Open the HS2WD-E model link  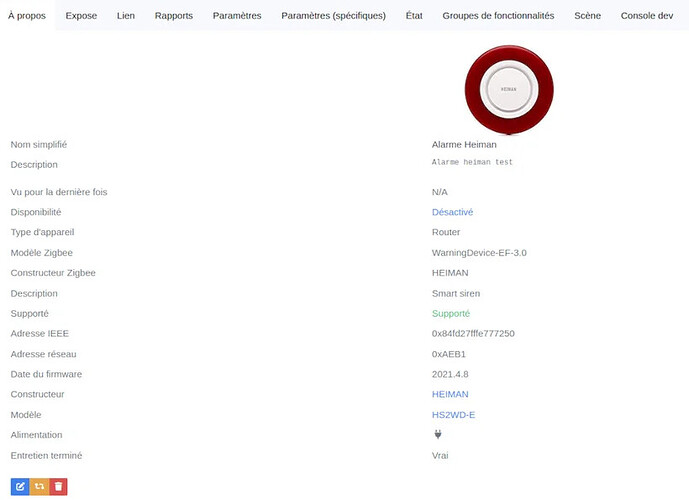pyautogui.click(x=453, y=415)
